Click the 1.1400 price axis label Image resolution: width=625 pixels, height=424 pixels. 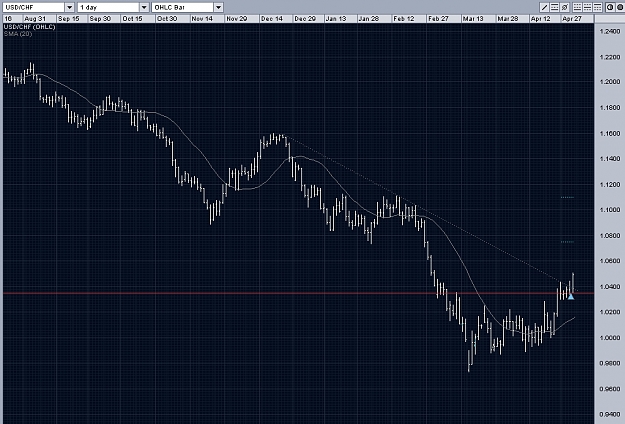[x=610, y=159]
